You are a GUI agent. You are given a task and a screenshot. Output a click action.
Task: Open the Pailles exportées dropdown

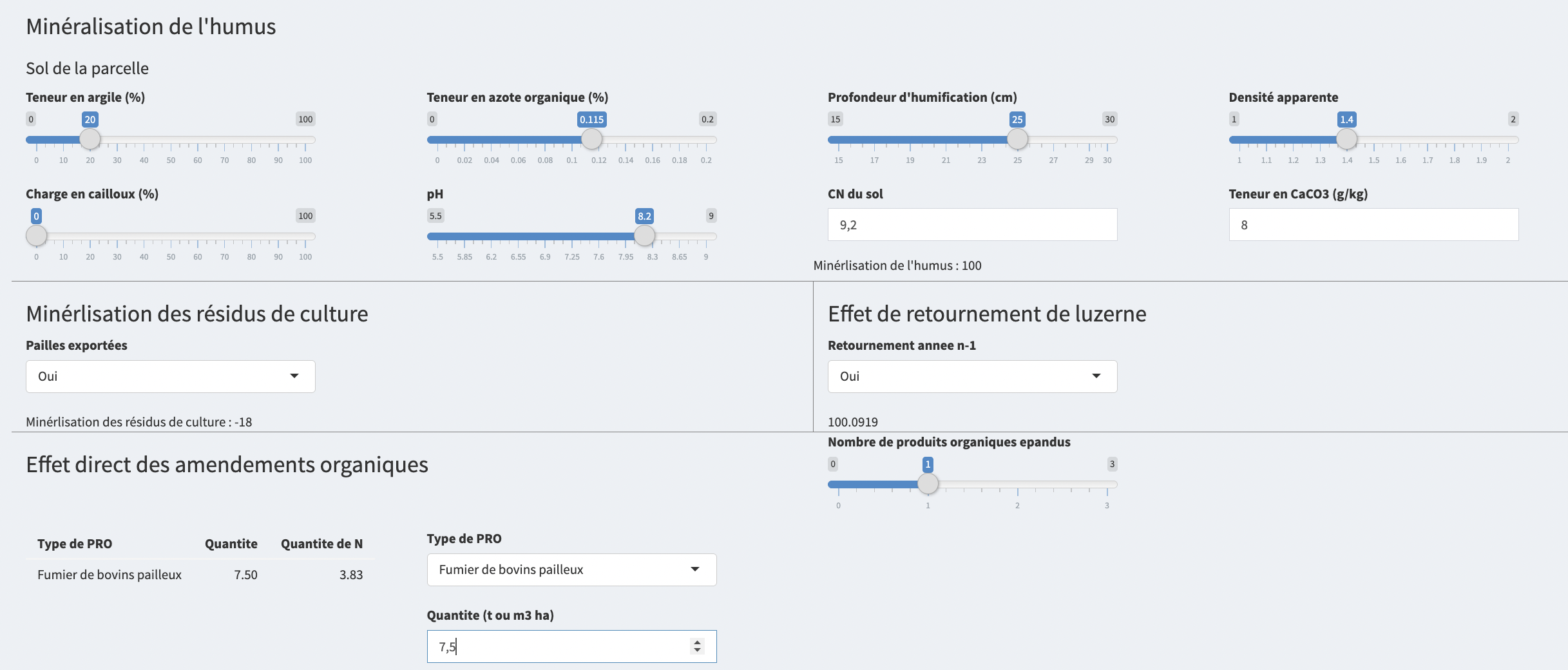point(170,376)
